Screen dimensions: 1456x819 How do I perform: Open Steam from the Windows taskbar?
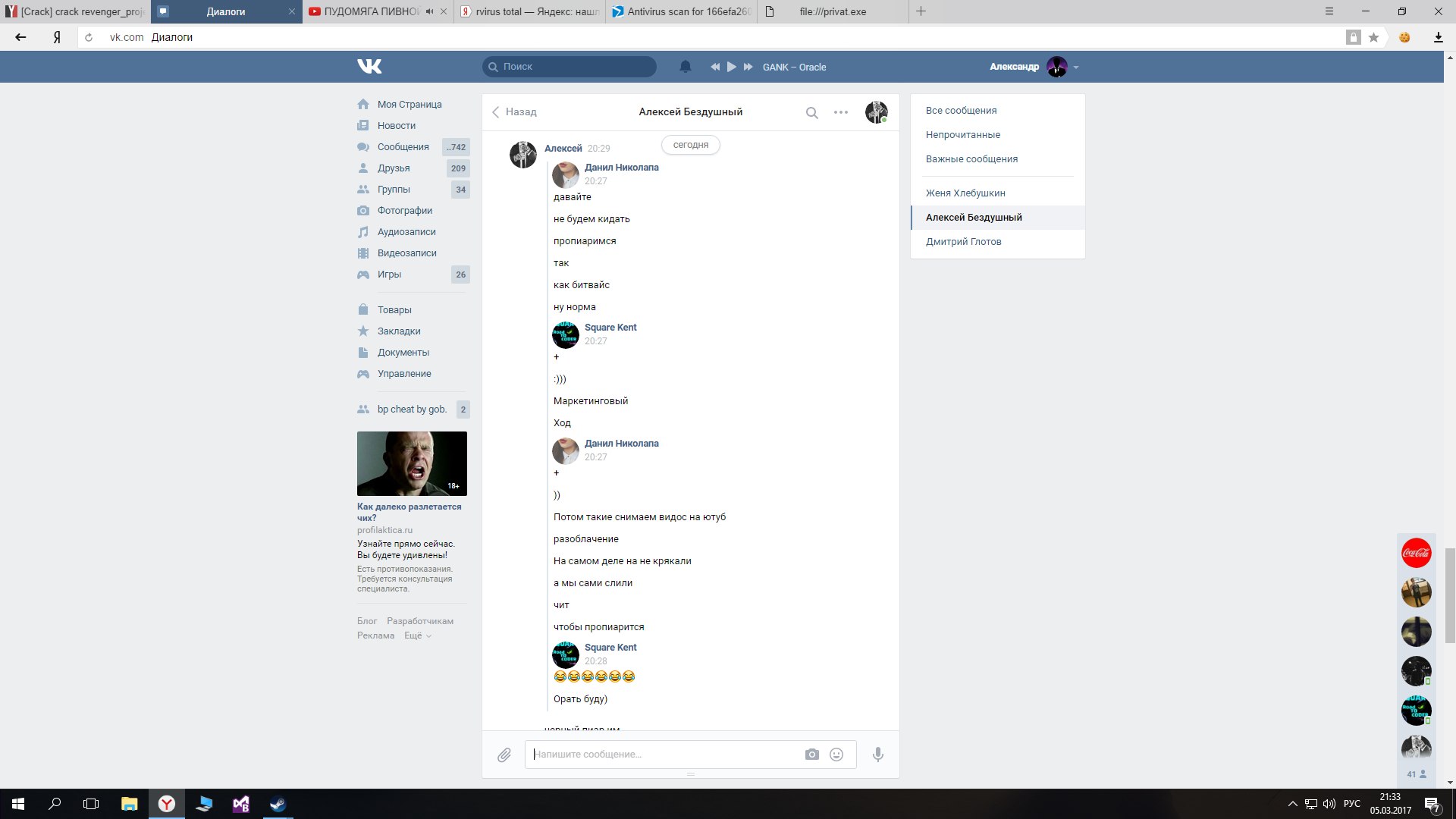[278, 804]
